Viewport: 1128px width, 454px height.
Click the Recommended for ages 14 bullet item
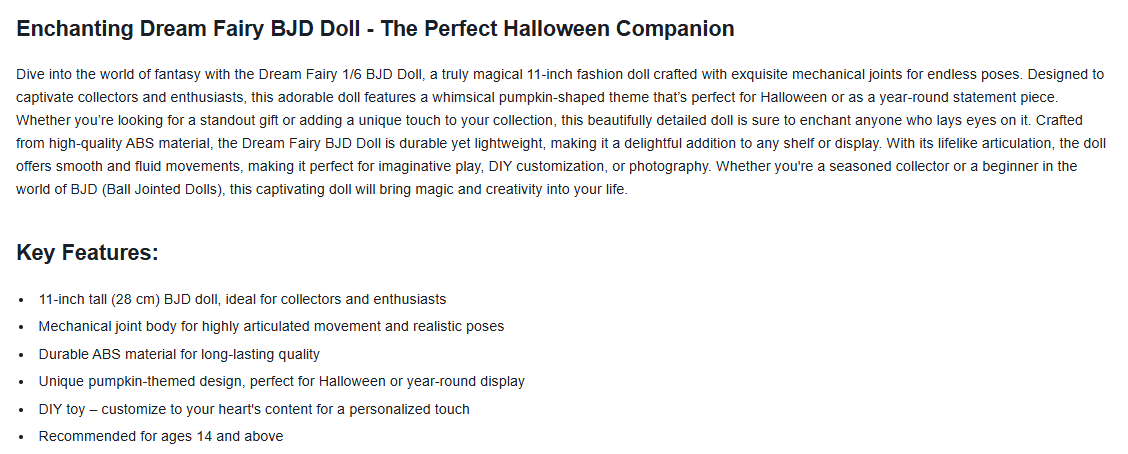pyautogui.click(x=160, y=436)
